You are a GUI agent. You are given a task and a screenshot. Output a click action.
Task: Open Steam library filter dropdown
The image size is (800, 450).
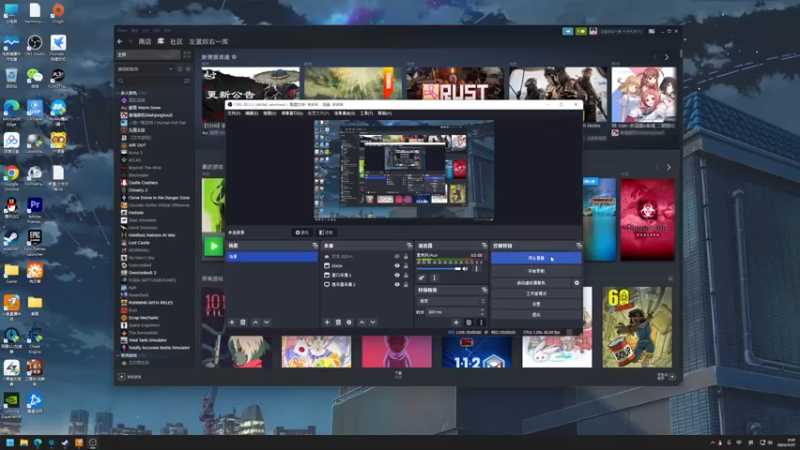click(144, 69)
